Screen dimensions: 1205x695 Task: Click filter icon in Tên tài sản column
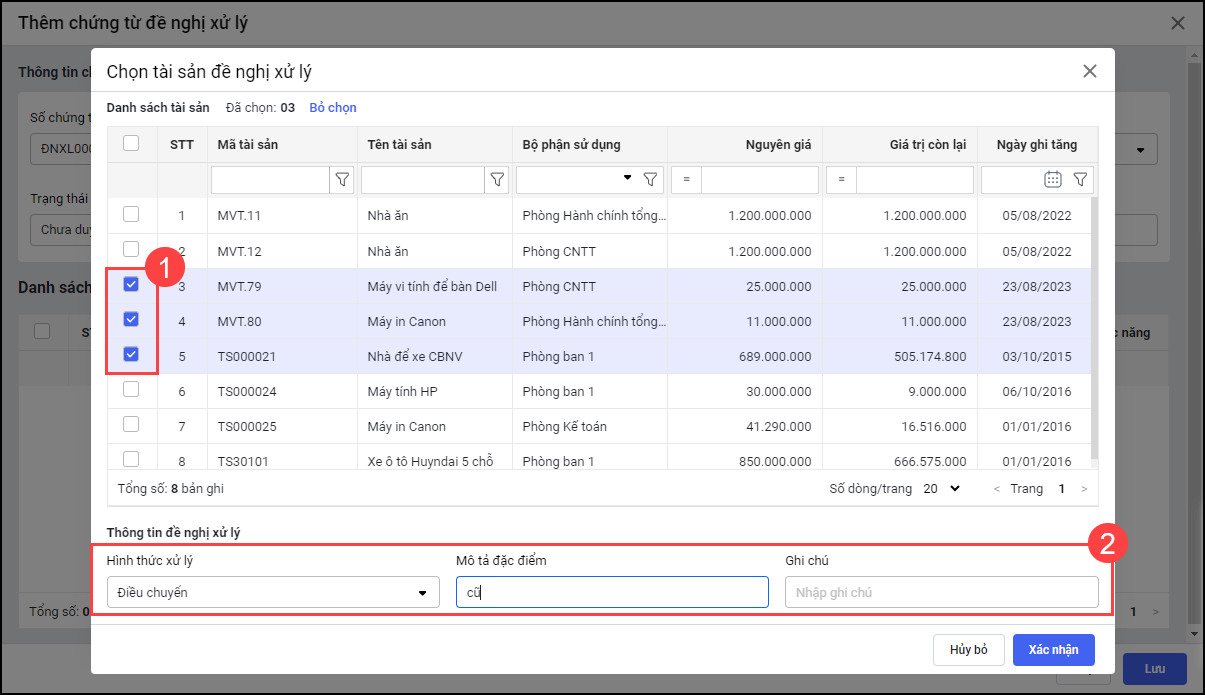coord(497,180)
